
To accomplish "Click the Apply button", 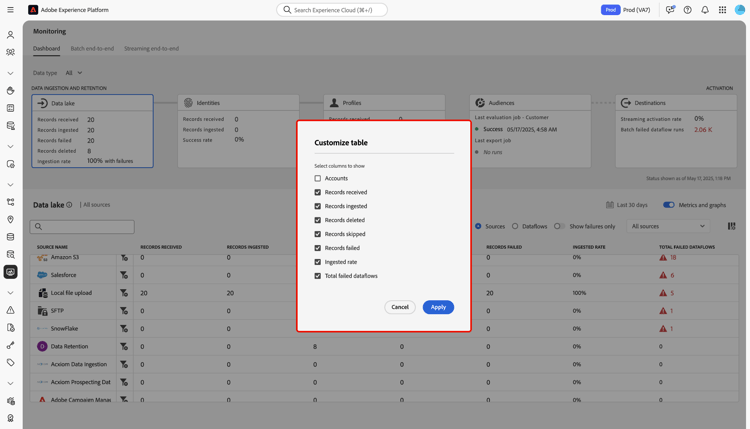I will coord(438,307).
